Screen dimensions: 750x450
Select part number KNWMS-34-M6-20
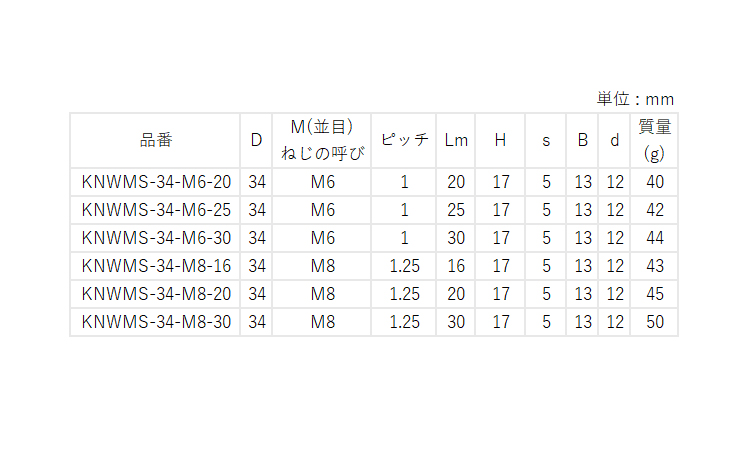[155, 182]
